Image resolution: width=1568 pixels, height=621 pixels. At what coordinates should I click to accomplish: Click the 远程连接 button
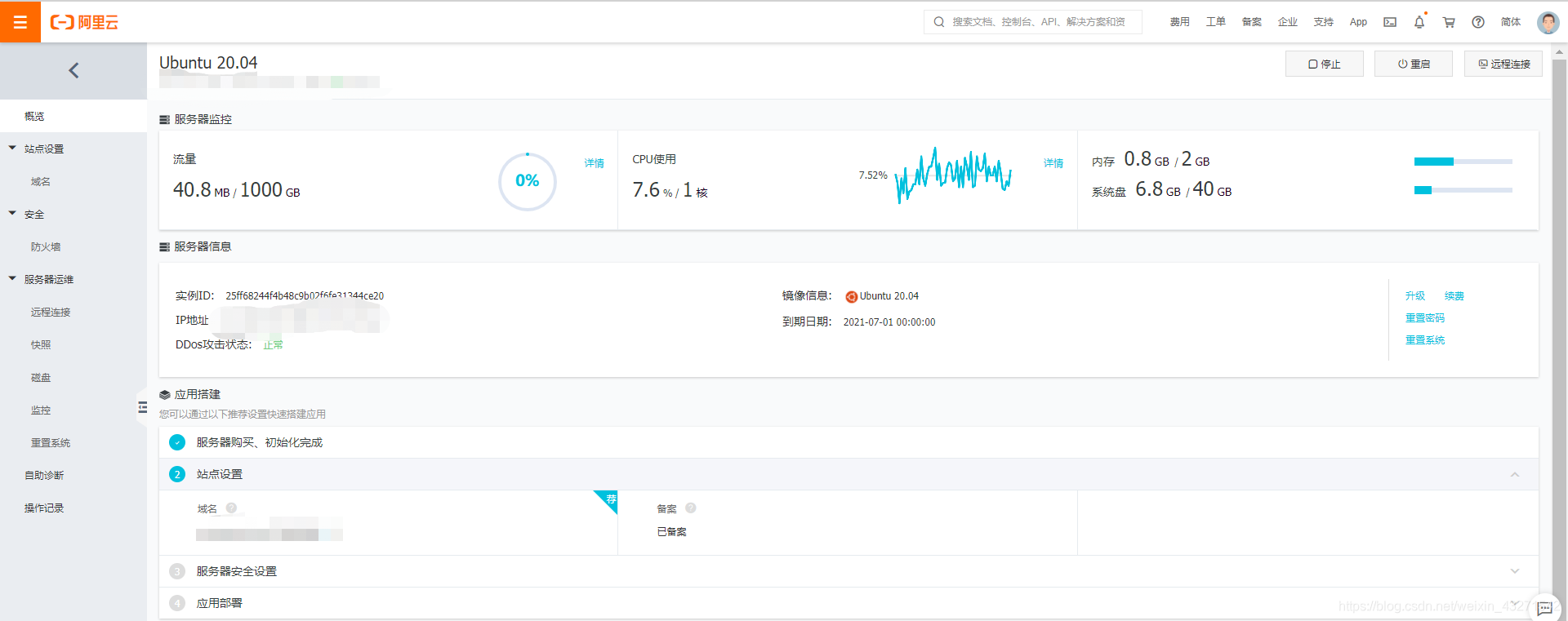tap(1503, 64)
